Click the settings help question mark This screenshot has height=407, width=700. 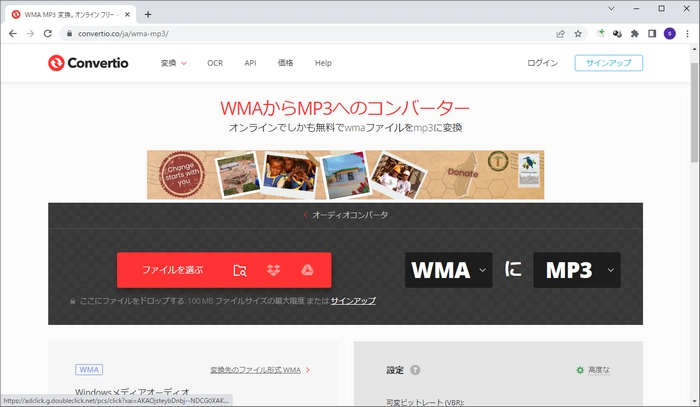click(415, 370)
